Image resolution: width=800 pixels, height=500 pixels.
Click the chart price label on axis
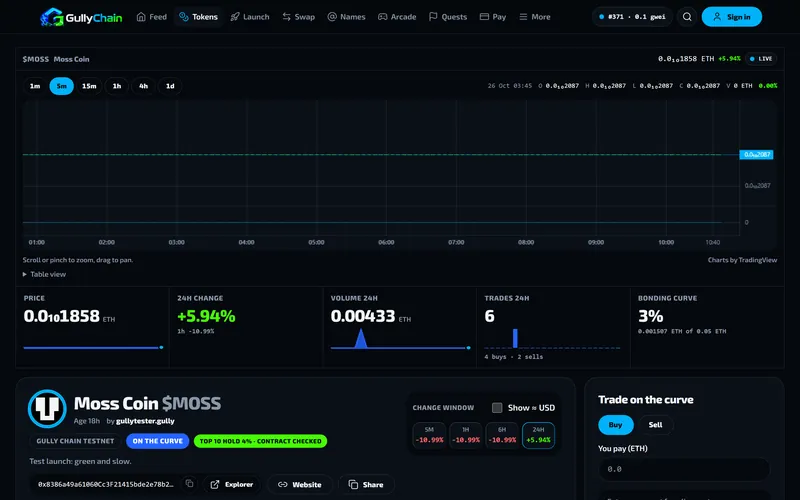756,155
